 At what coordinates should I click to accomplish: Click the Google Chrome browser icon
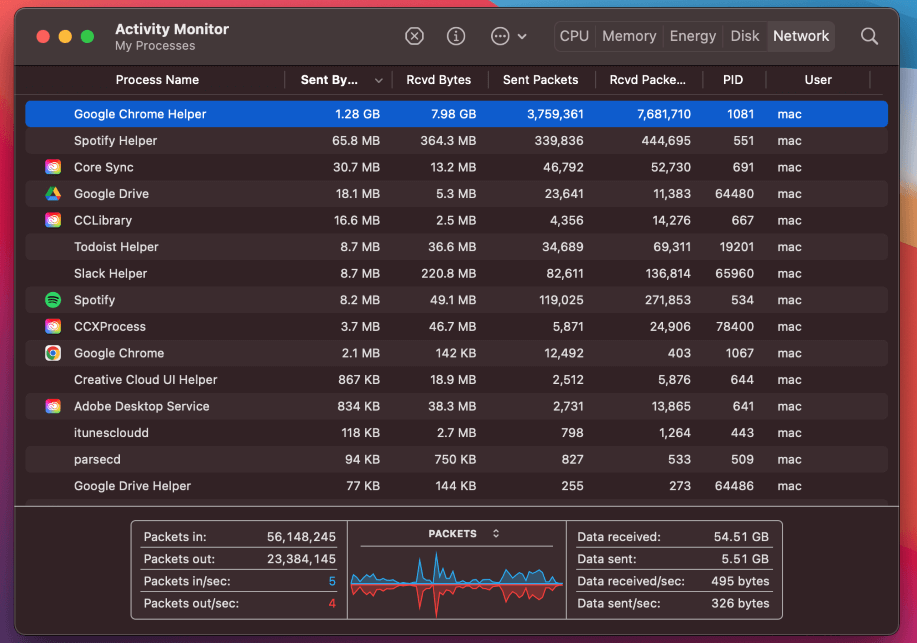click(53, 353)
